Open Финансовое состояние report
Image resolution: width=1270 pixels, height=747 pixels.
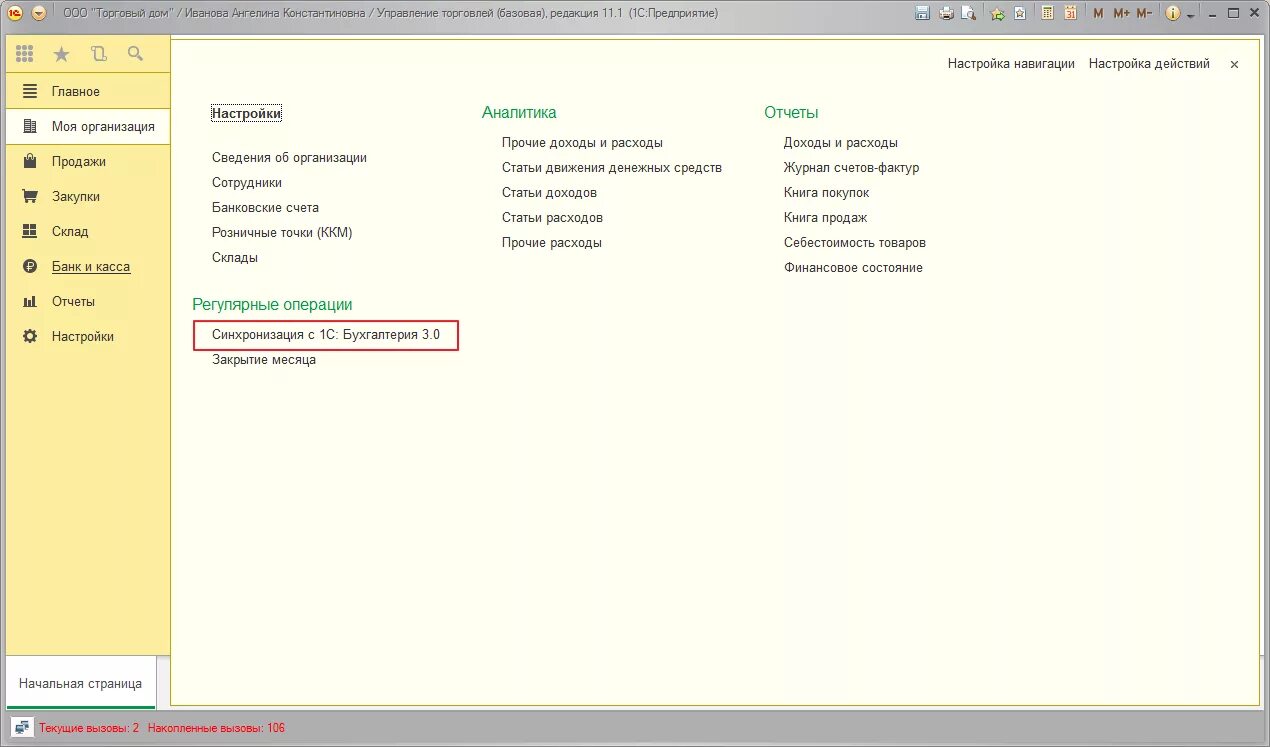click(x=853, y=267)
